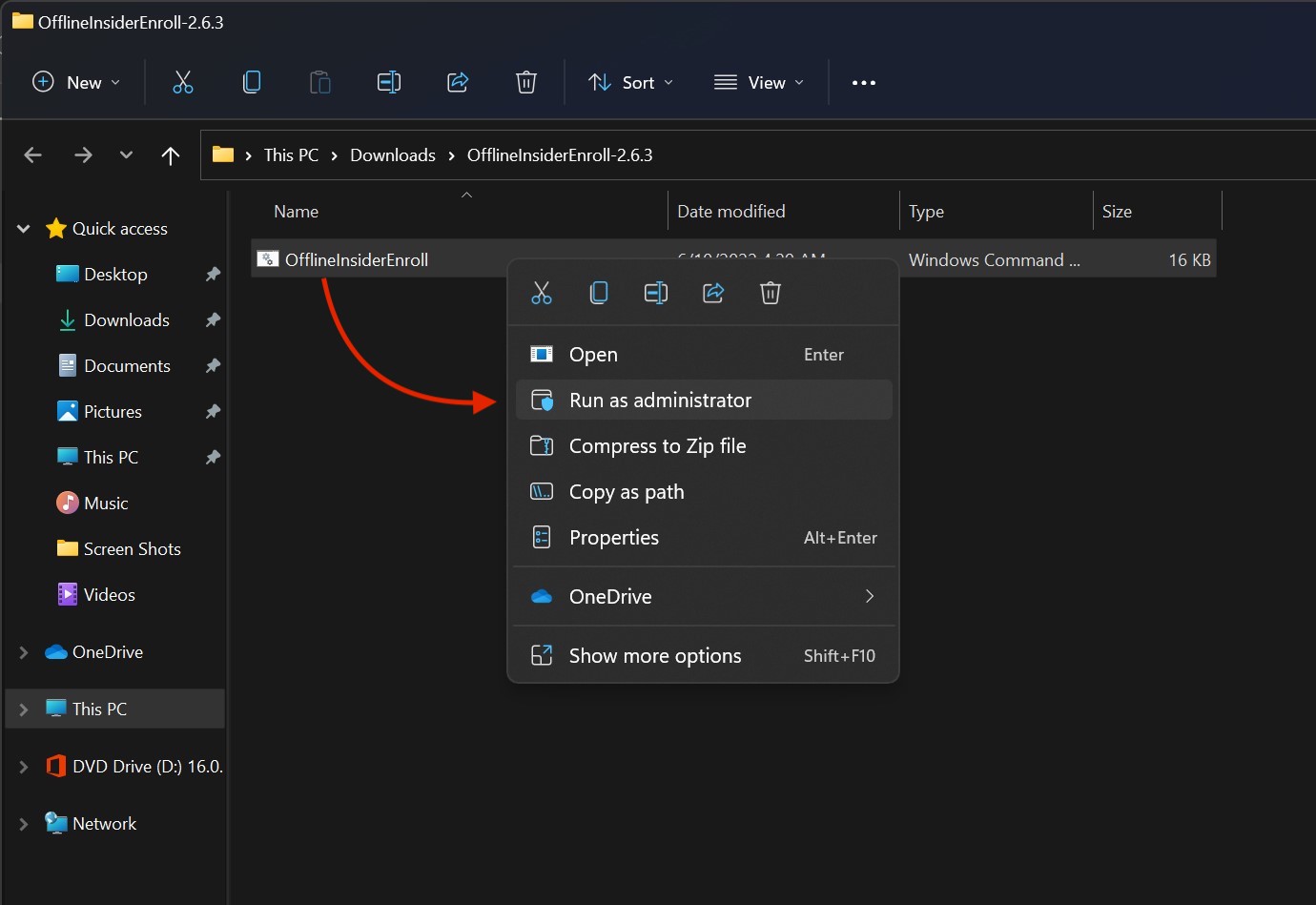Click the Cut icon in the top toolbar
Image resolution: width=1316 pixels, height=905 pixels.
182,82
